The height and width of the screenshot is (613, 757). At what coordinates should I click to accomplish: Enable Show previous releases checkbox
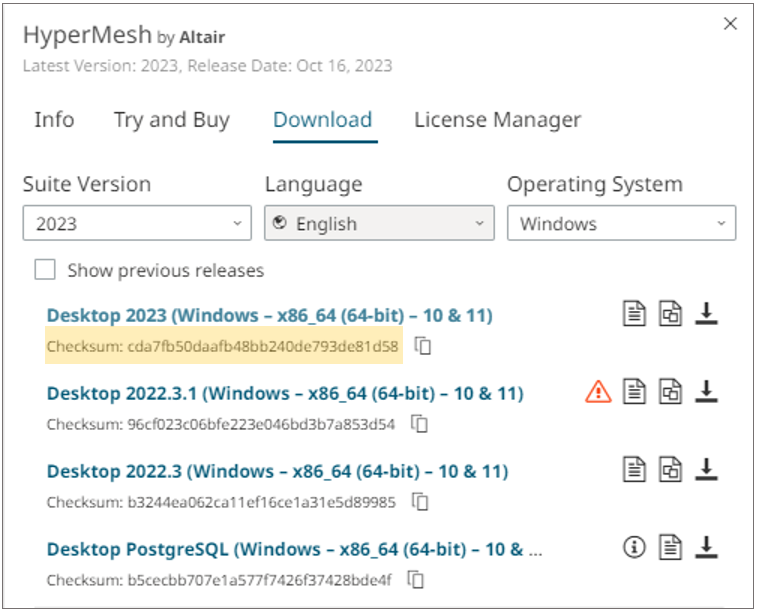pyautogui.click(x=45, y=270)
